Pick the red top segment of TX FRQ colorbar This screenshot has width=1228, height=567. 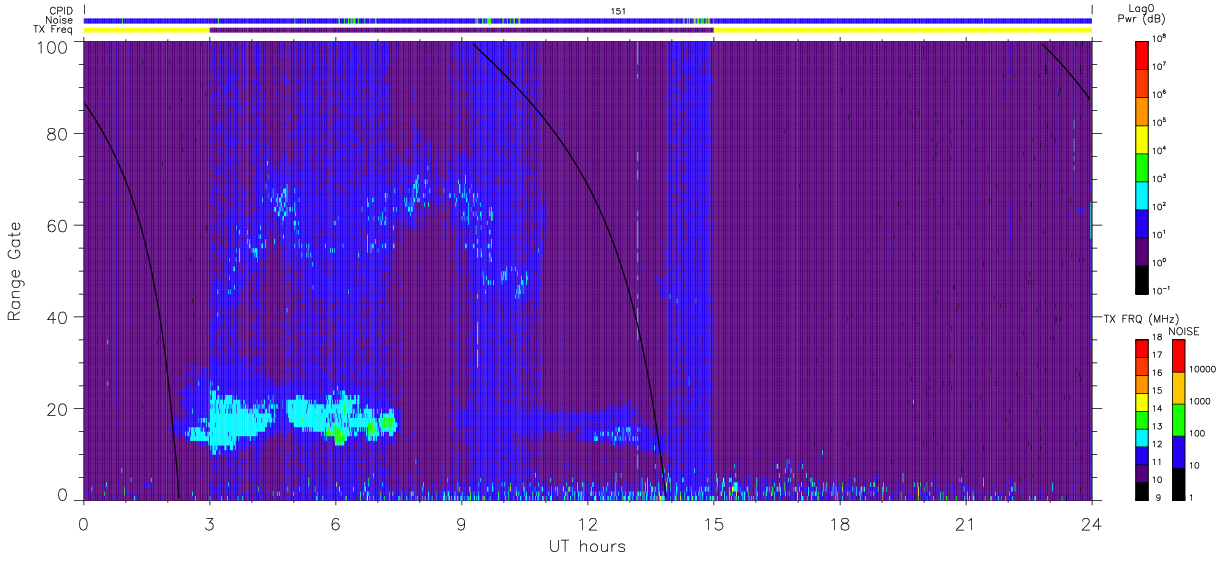[x=1142, y=349]
